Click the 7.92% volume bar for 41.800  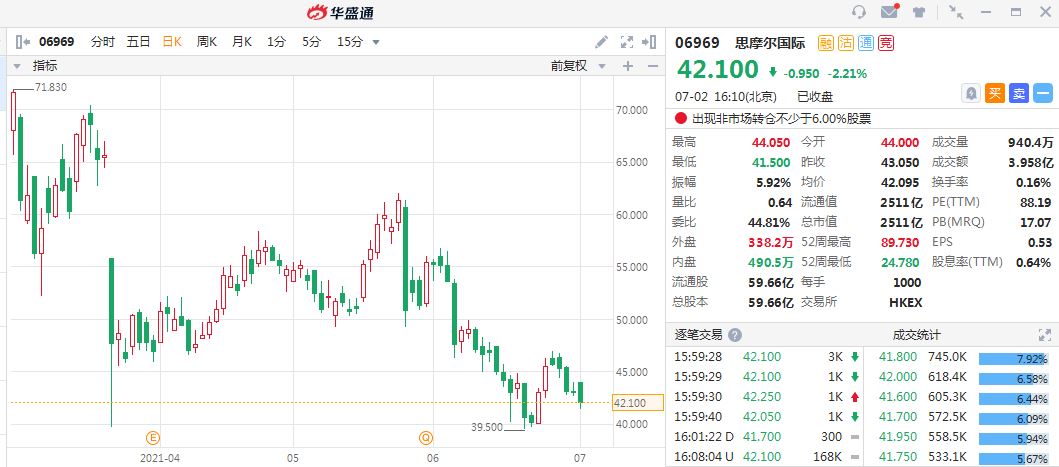1014,359
